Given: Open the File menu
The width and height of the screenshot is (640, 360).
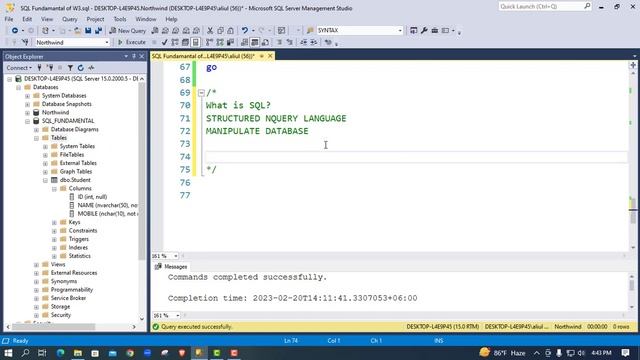Looking at the screenshot, I should click(9, 19).
